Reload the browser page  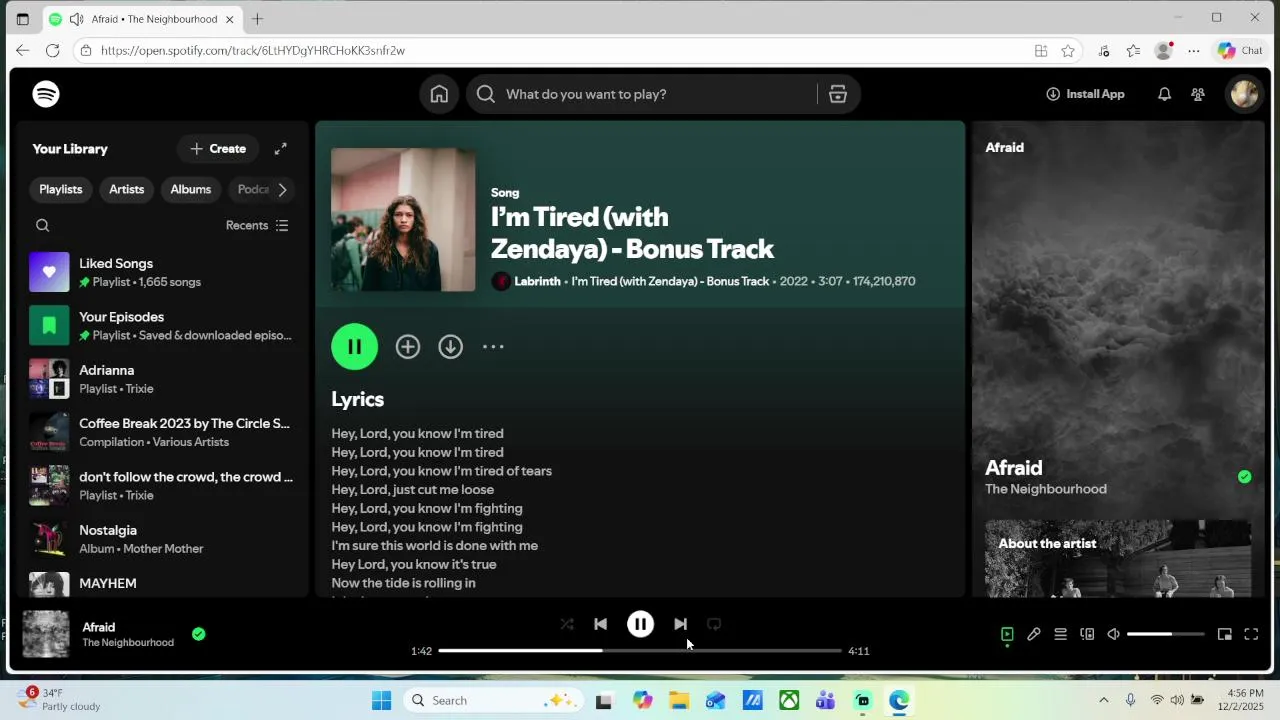coord(53,50)
